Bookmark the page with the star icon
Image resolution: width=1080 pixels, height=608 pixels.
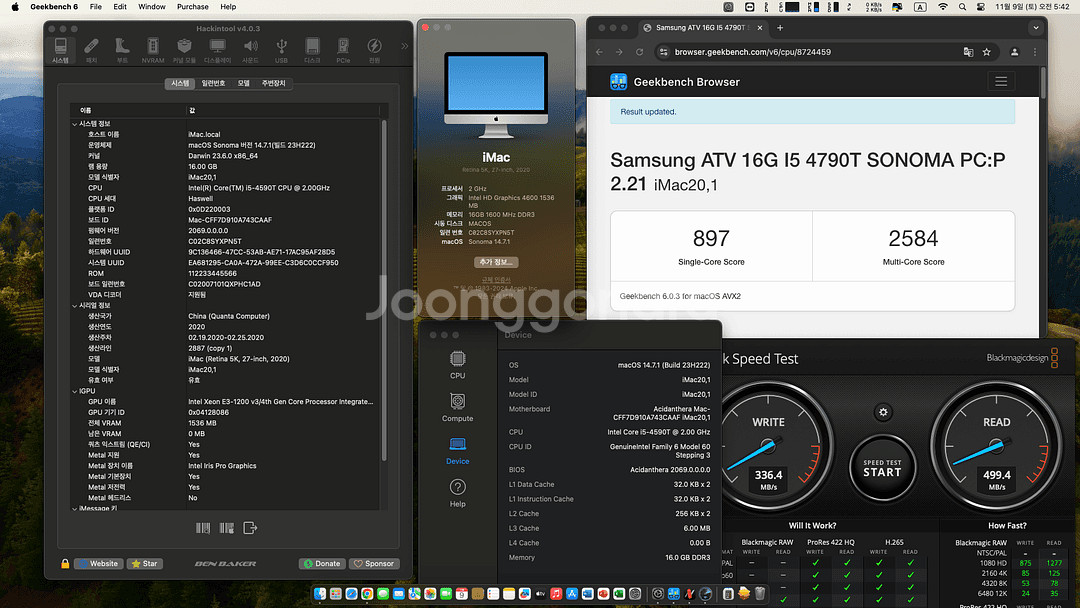click(x=986, y=52)
